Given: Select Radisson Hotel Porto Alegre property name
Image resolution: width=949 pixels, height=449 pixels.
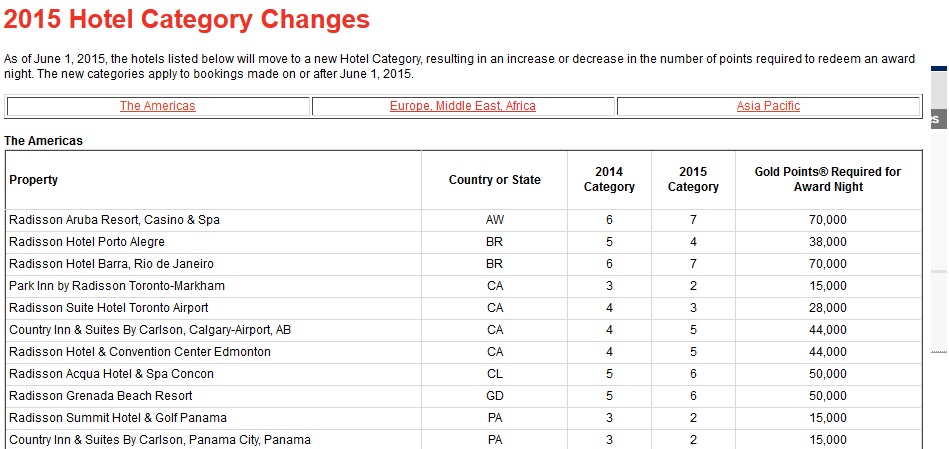Looking at the screenshot, I should click(x=87, y=242).
